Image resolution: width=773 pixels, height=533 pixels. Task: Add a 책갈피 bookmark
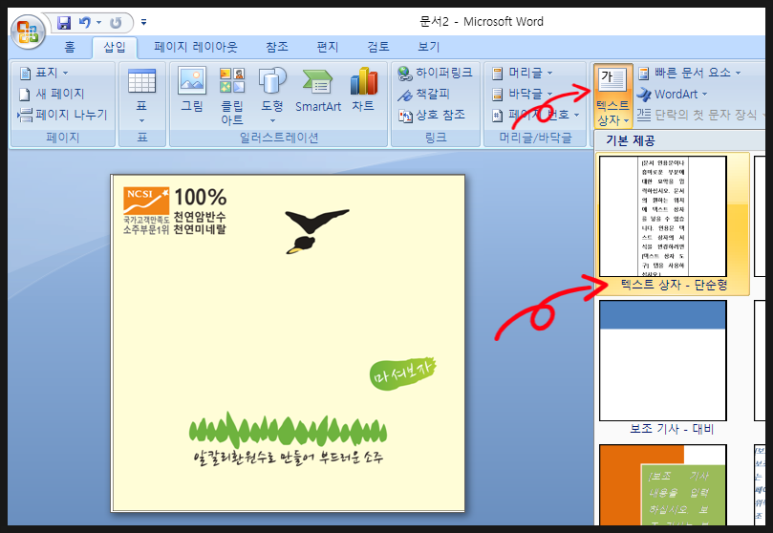(424, 94)
